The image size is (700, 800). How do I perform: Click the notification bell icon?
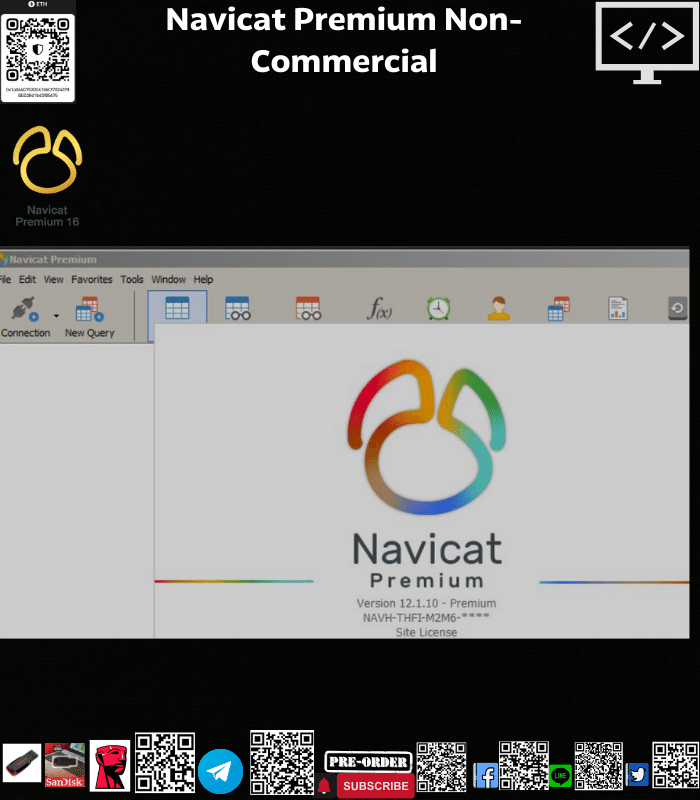(x=324, y=786)
